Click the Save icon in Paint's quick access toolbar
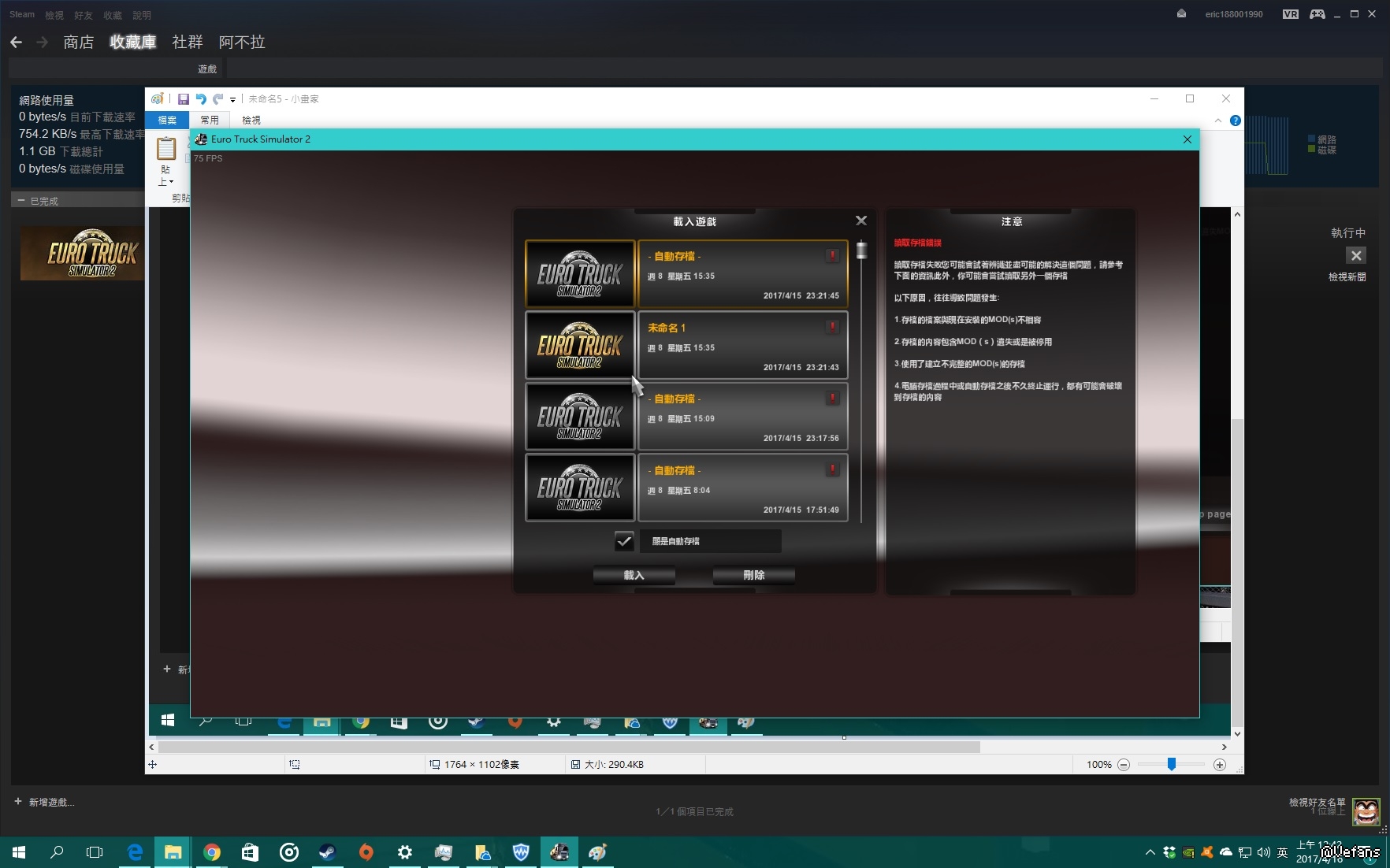This screenshot has width=1390, height=868. point(183,99)
